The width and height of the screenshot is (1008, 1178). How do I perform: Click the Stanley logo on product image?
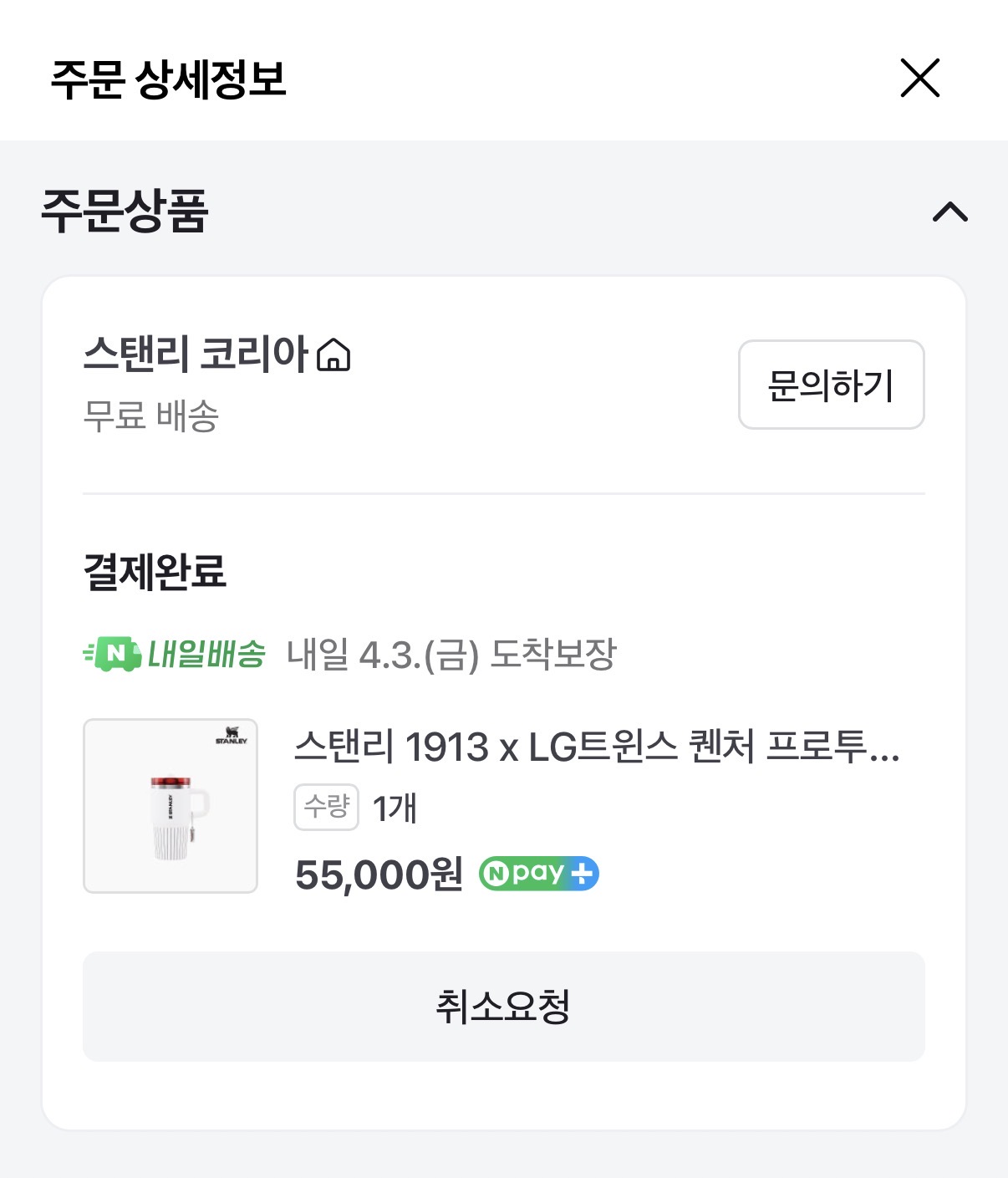point(232,736)
